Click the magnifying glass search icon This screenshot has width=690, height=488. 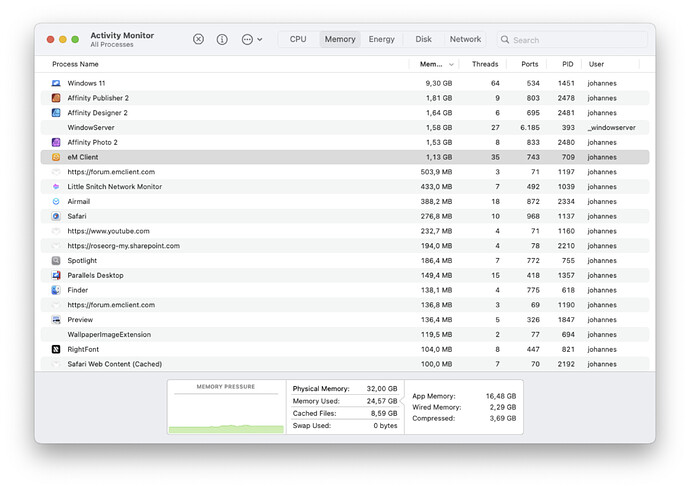click(x=505, y=40)
